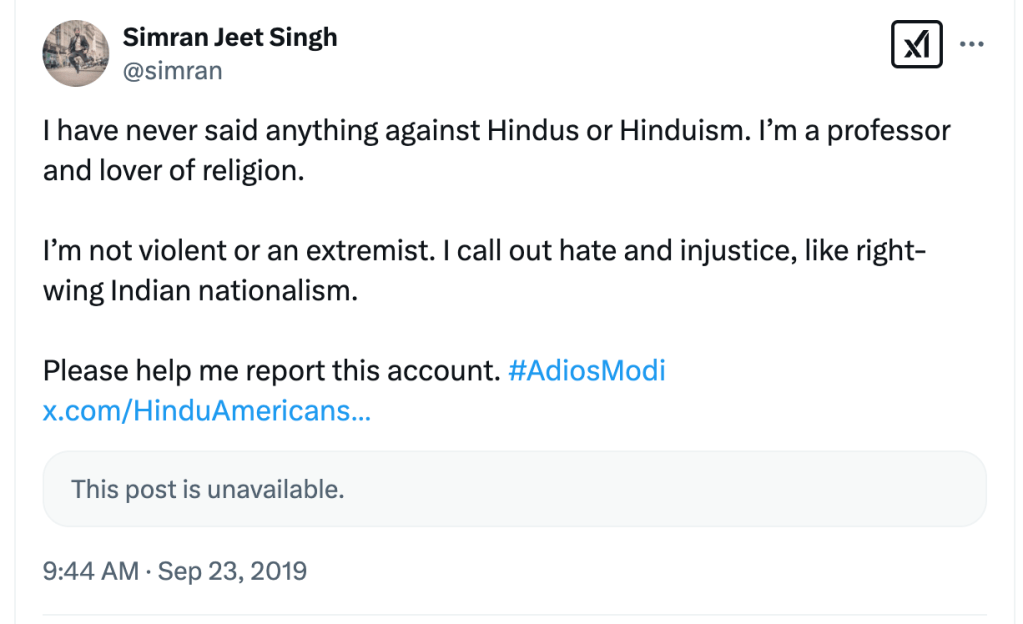Click the Sep 23, 2019 date
The image size is (1023, 624).
[232, 571]
